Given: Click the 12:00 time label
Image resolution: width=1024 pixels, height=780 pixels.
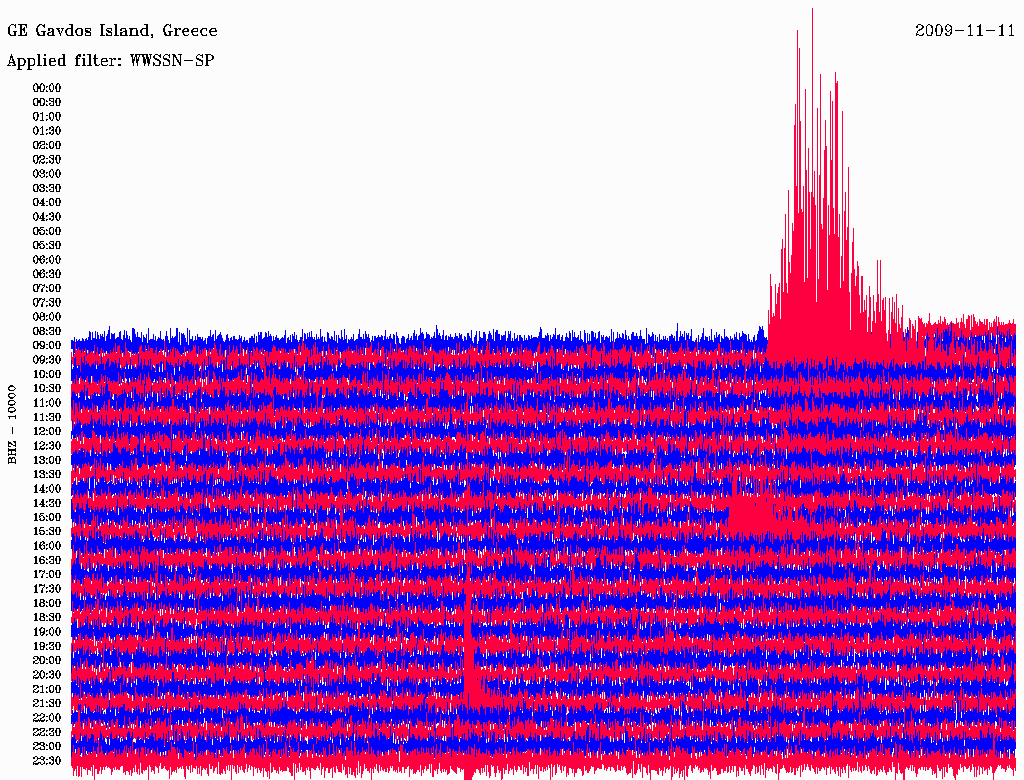Looking at the screenshot, I should [47, 432].
